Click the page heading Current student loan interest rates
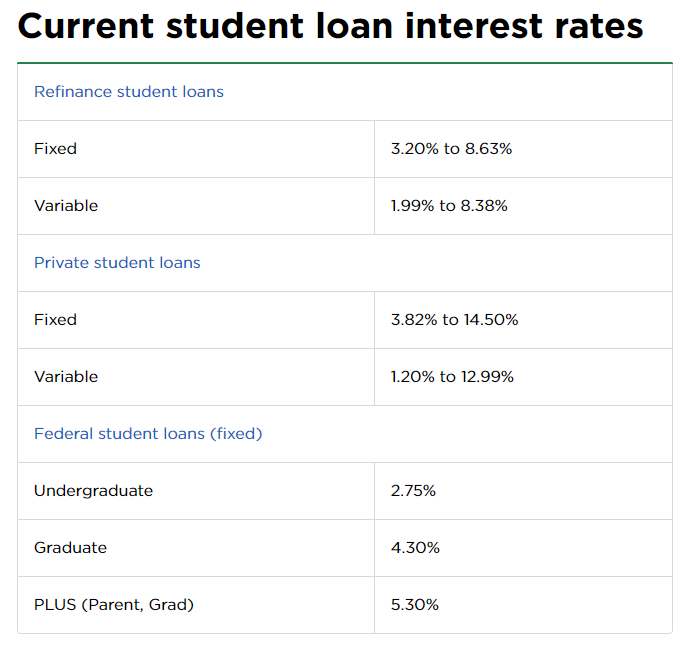Viewport: 699px width, 647px height. tap(330, 26)
